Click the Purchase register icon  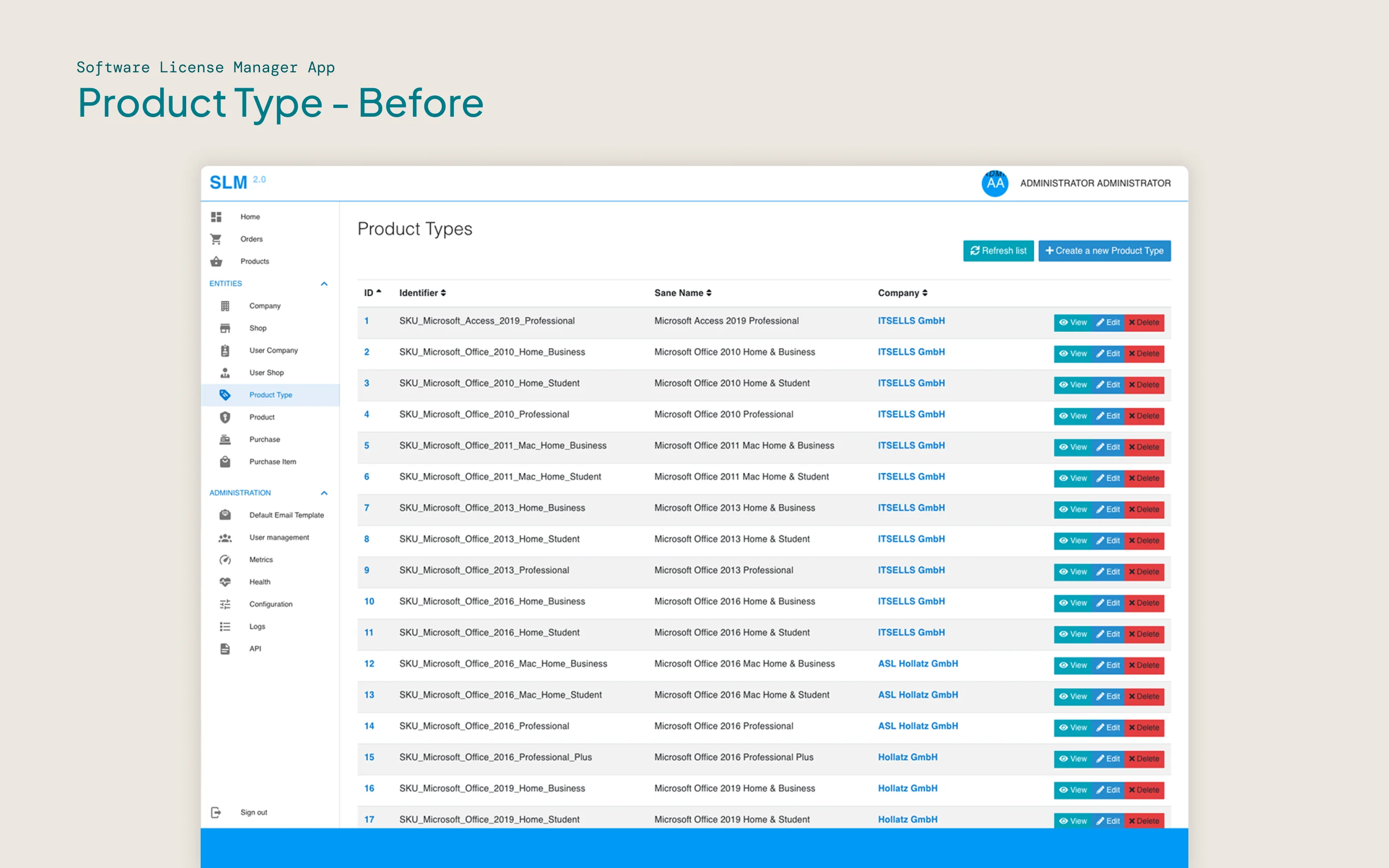[225, 439]
